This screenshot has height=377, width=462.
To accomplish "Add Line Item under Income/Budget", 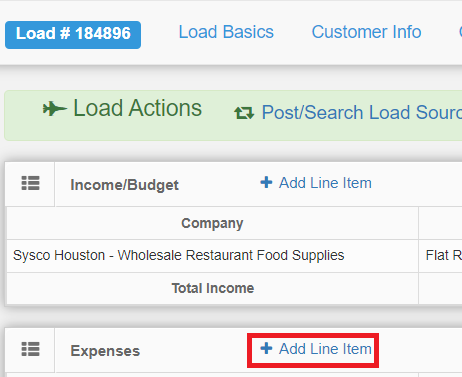I will tap(325, 183).
